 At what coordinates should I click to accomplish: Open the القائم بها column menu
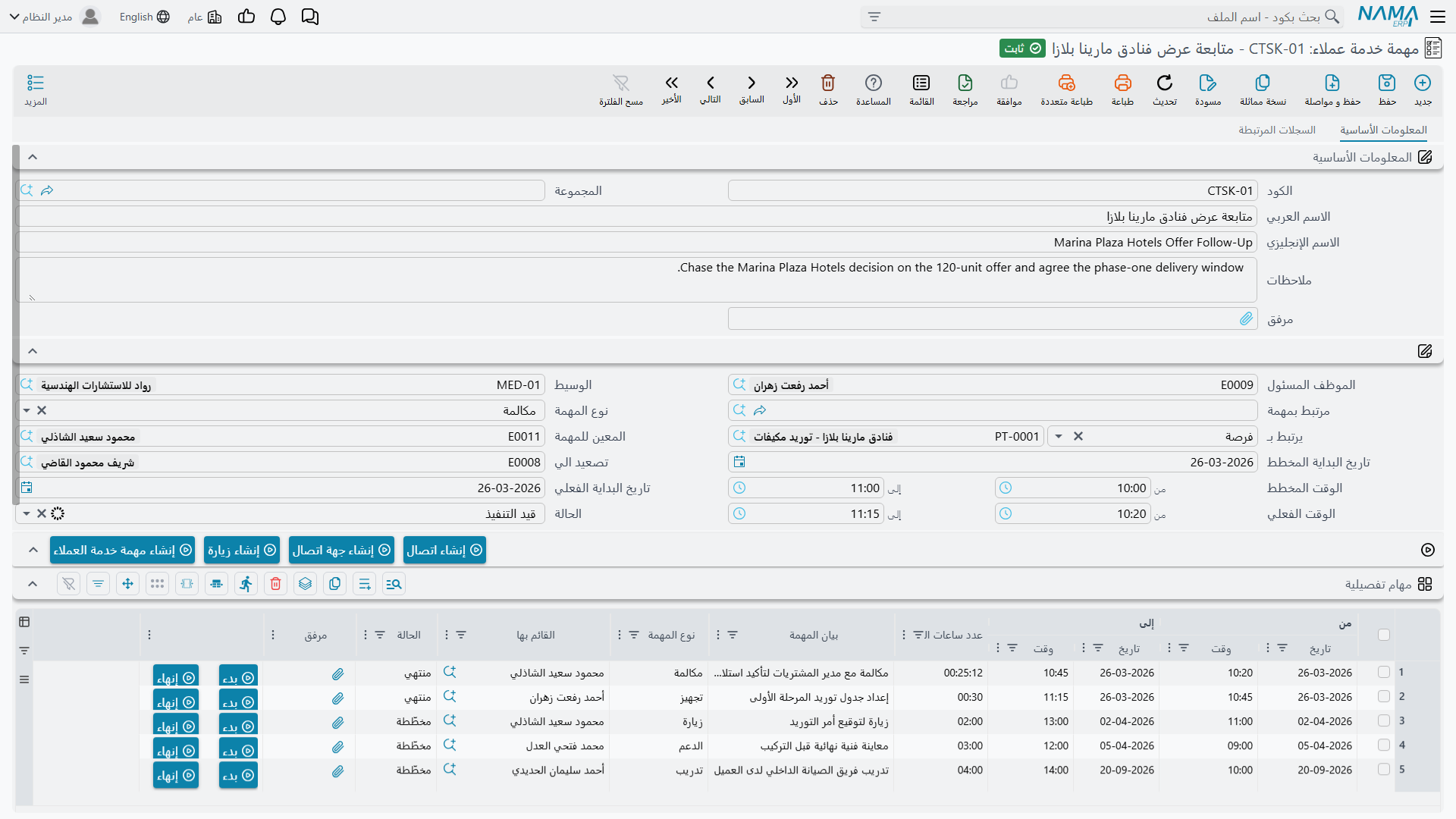[x=447, y=635]
